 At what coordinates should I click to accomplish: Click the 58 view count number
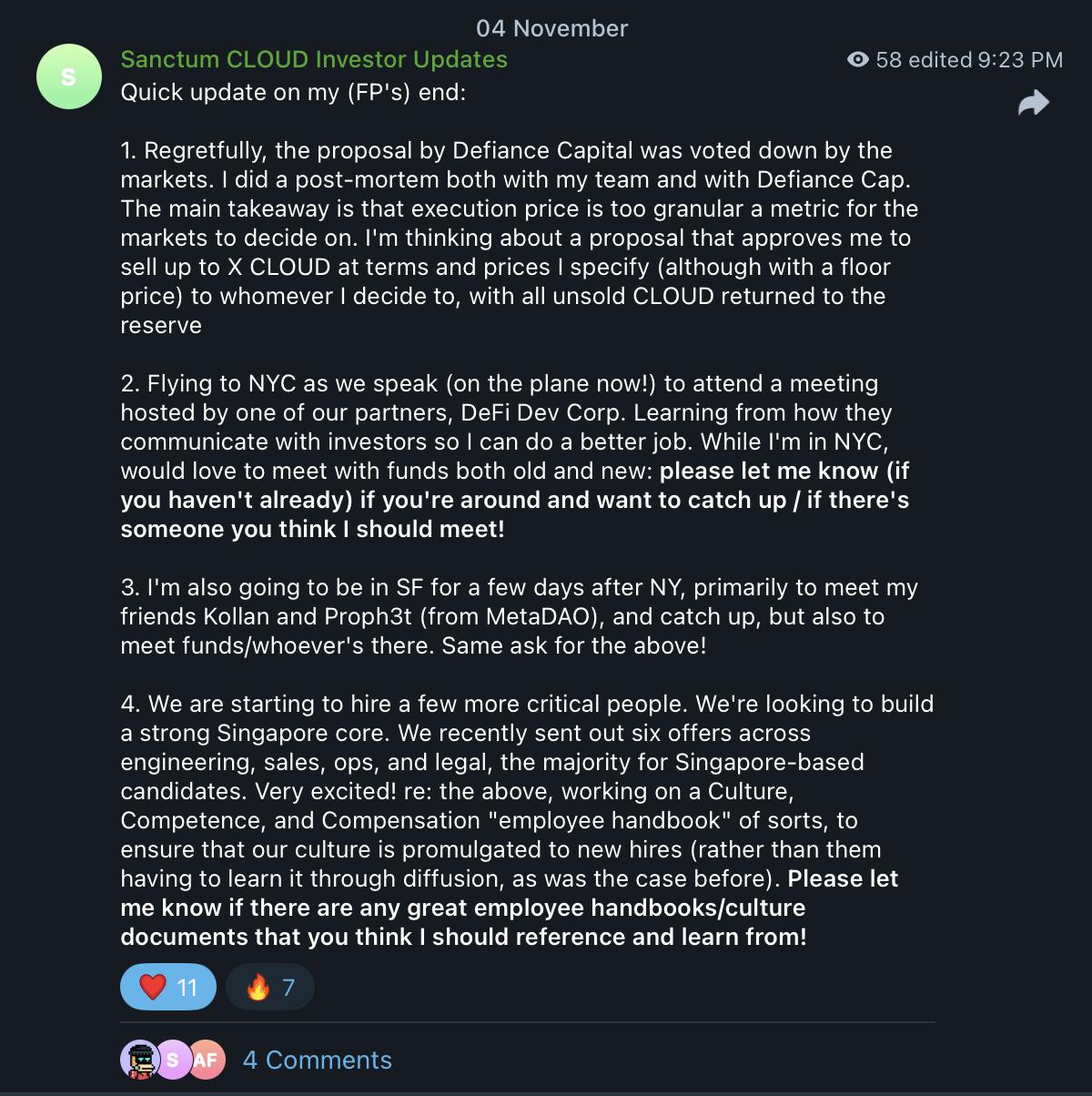tap(889, 60)
